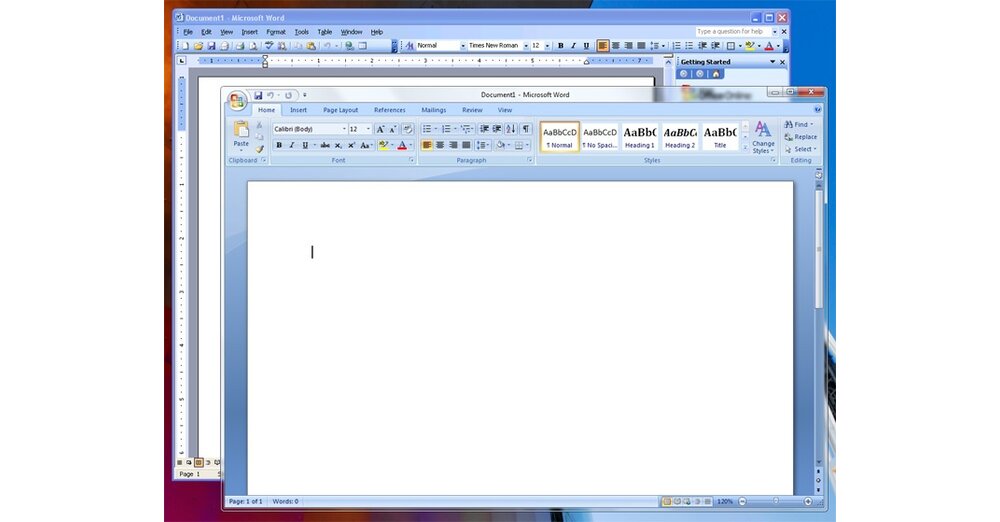Toggle Show/Hide paragraph marks in the ribbon
The height and width of the screenshot is (522, 1000).
[x=526, y=129]
